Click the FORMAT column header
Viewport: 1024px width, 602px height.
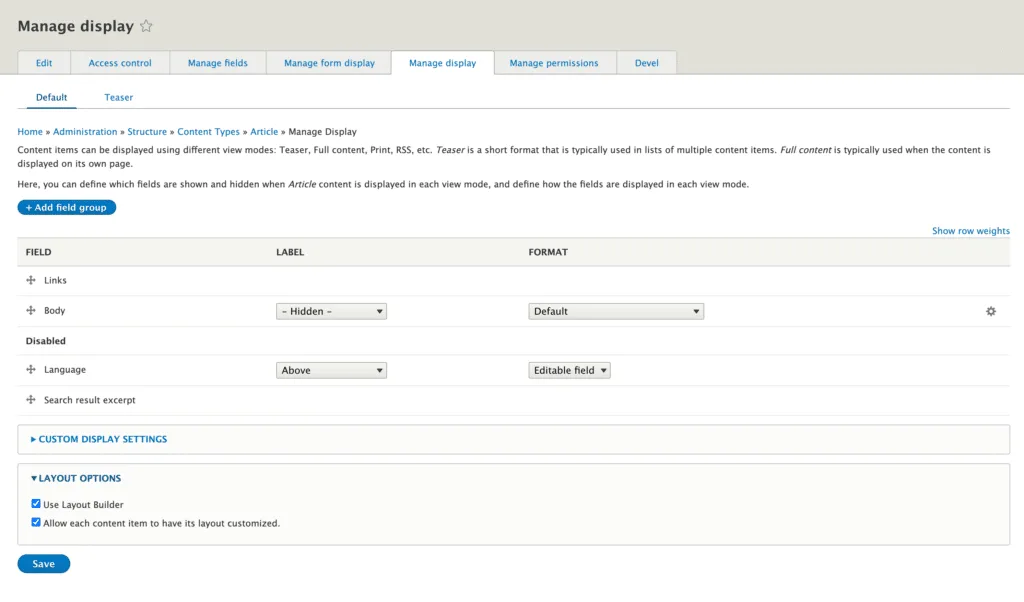[x=548, y=252]
